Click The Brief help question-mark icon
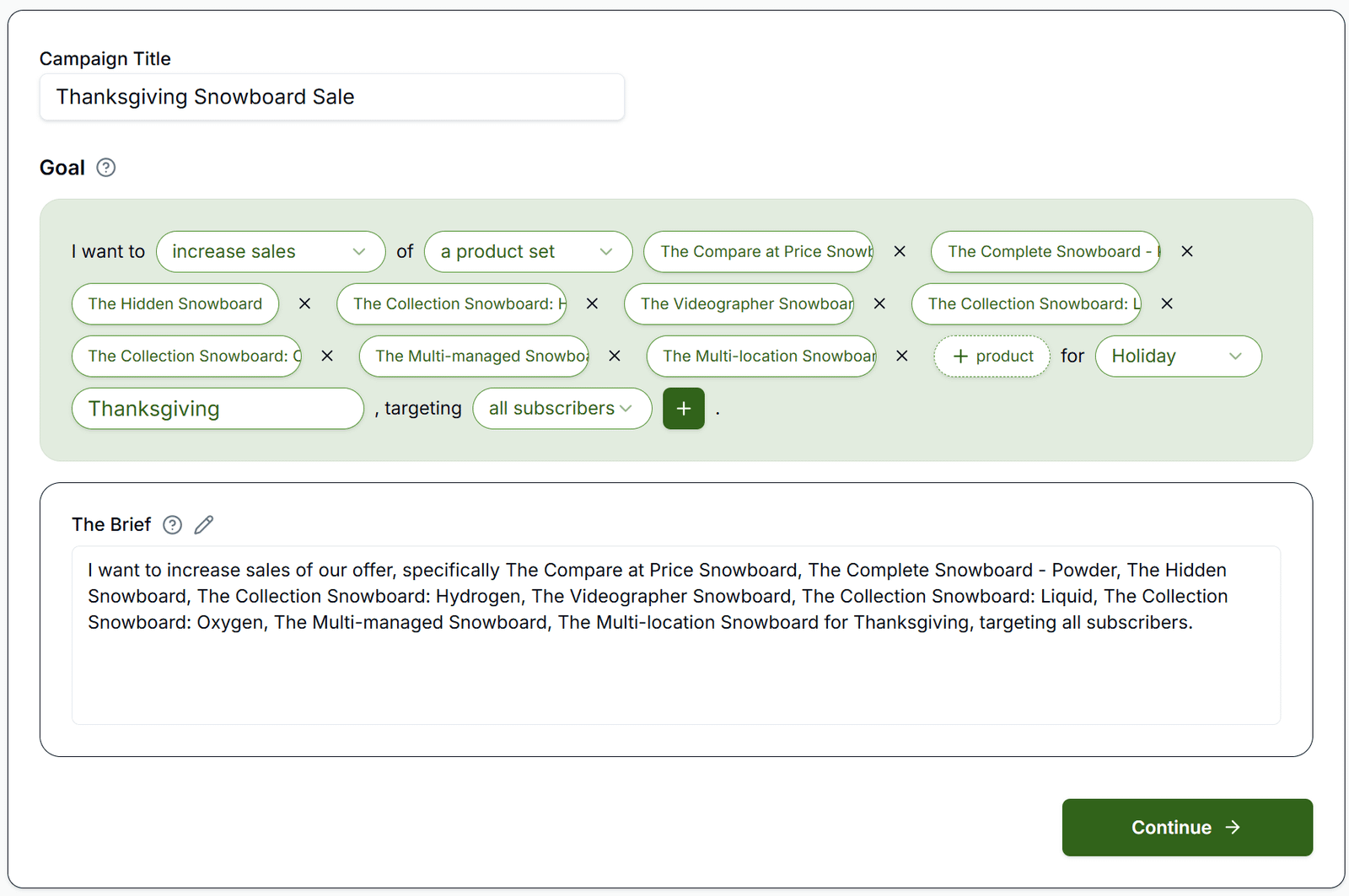The height and width of the screenshot is (896, 1349). click(x=172, y=525)
